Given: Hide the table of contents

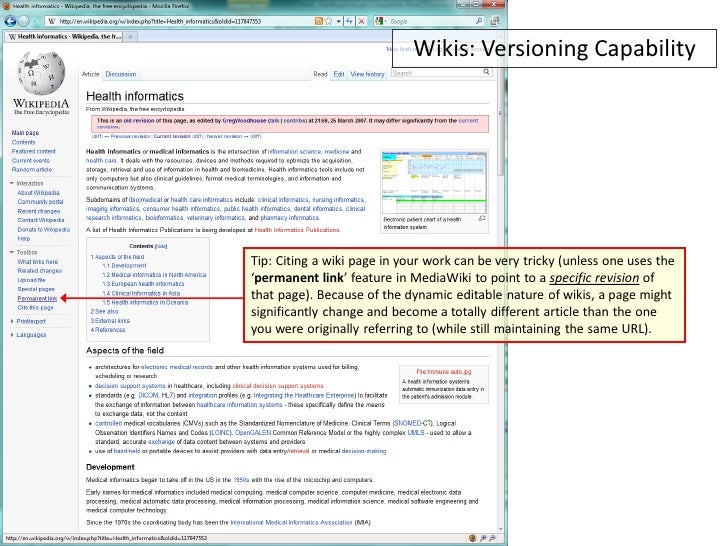Looking at the screenshot, I should pos(161,246).
